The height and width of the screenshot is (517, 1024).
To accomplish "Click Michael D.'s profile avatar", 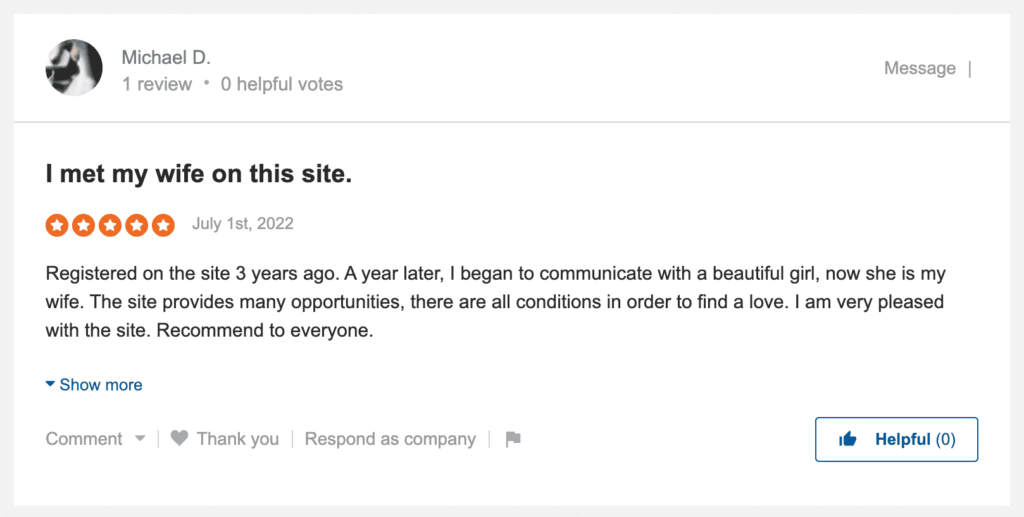I will point(74,68).
